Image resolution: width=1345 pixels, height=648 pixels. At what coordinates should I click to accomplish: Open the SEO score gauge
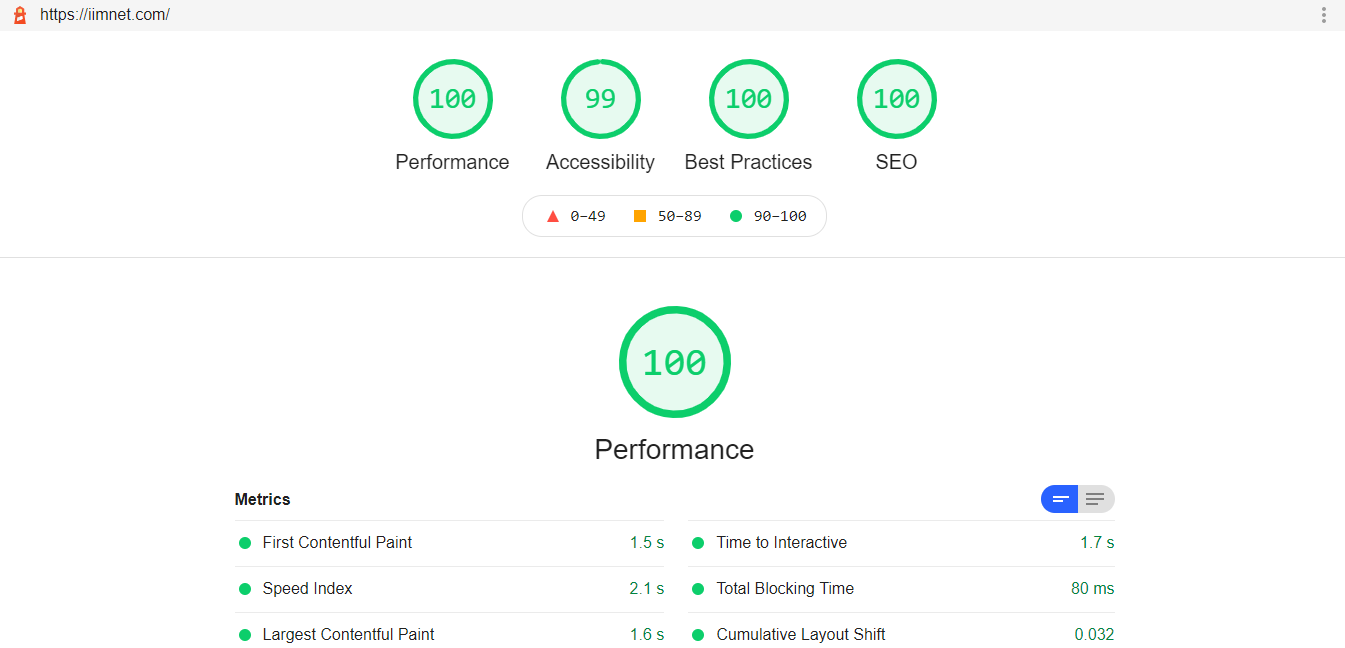click(896, 99)
